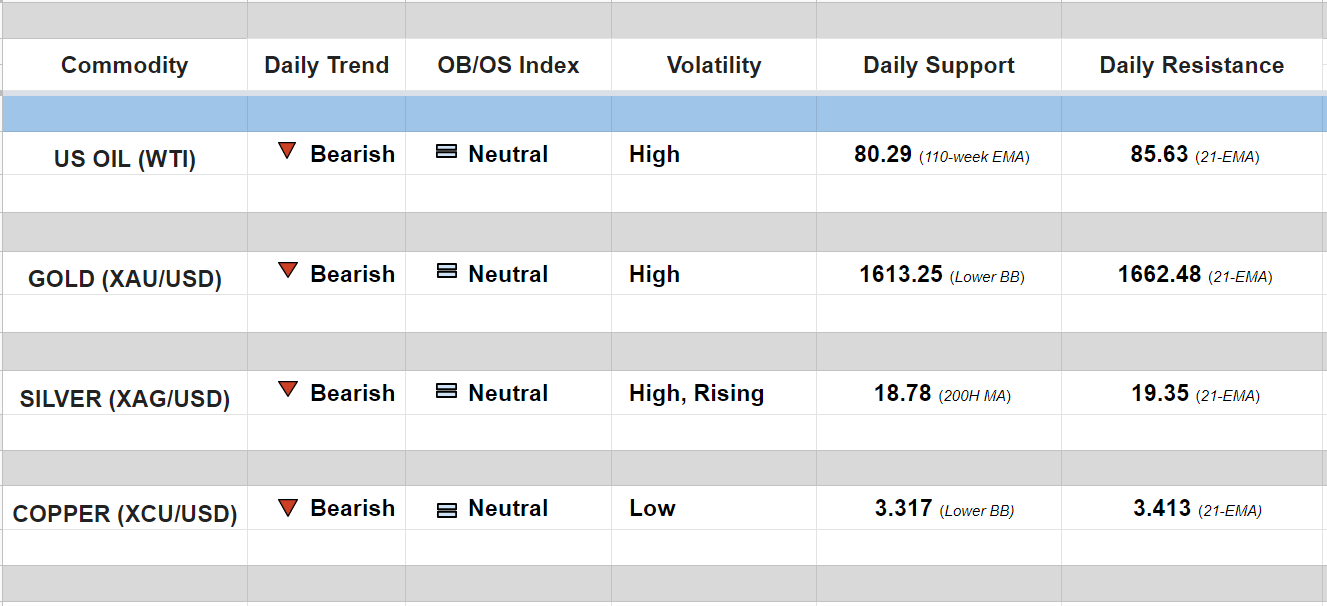The width and height of the screenshot is (1327, 606).
Task: Click the Daily Resistance header cell
Action: 1191,65
